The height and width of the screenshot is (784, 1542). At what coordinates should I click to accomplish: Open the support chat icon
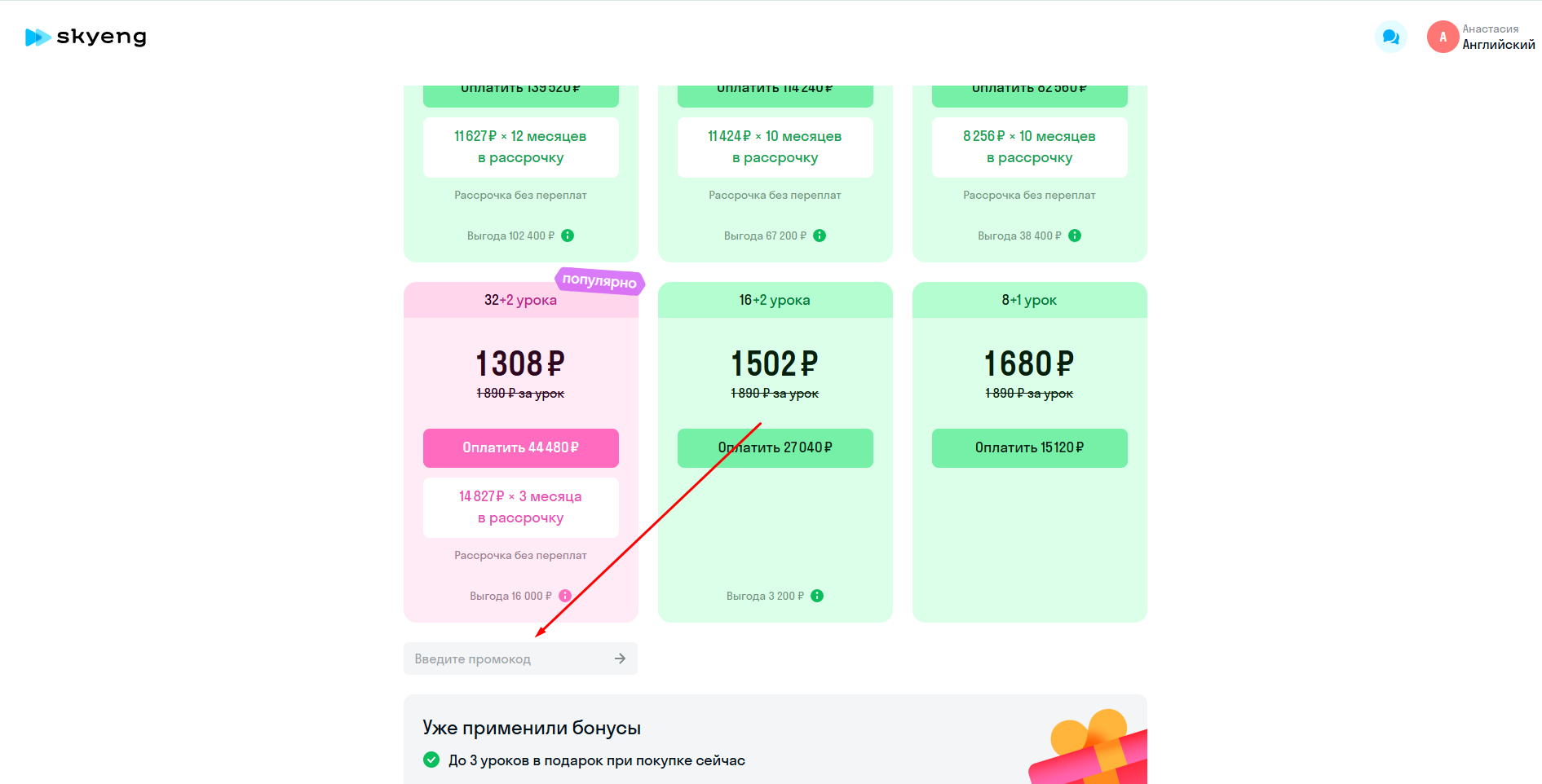click(x=1390, y=37)
